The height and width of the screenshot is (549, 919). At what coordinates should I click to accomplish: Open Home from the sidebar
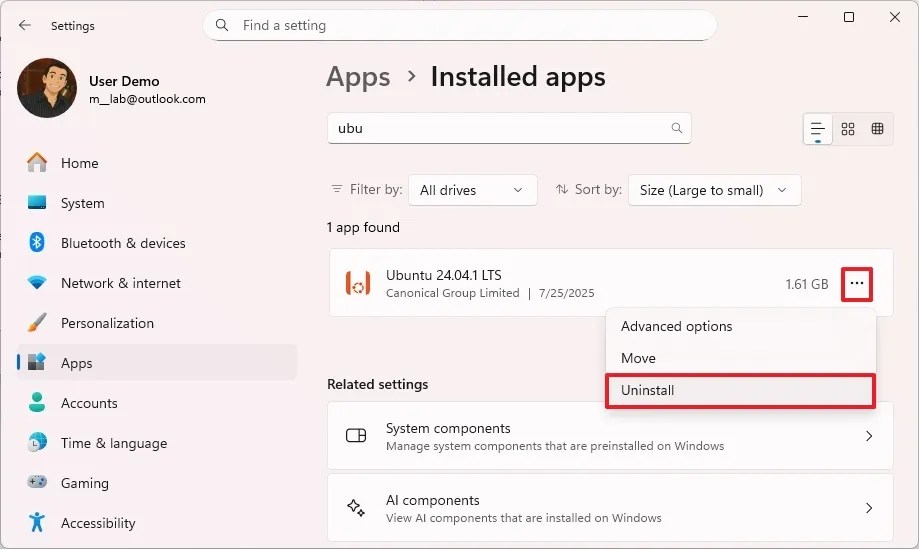(x=157, y=163)
